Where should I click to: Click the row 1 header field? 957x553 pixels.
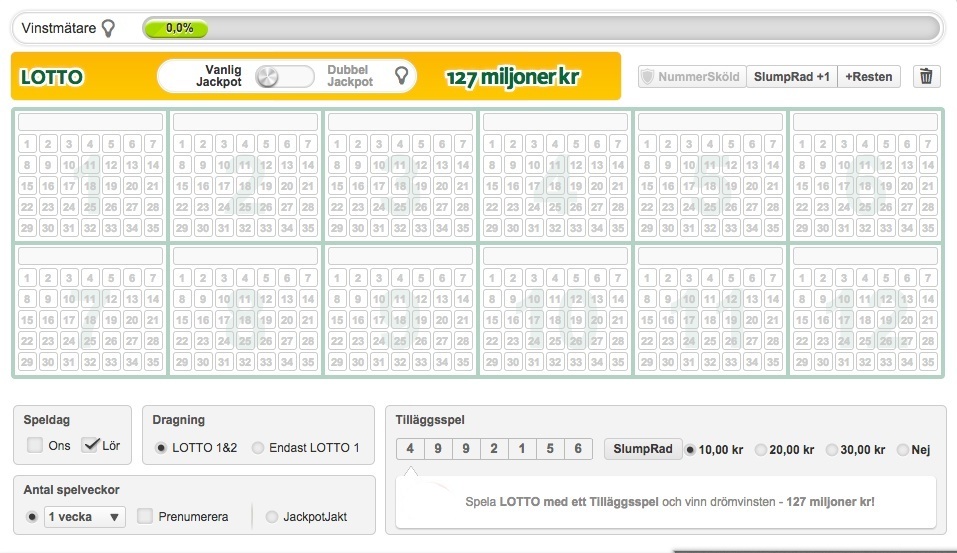click(90, 121)
